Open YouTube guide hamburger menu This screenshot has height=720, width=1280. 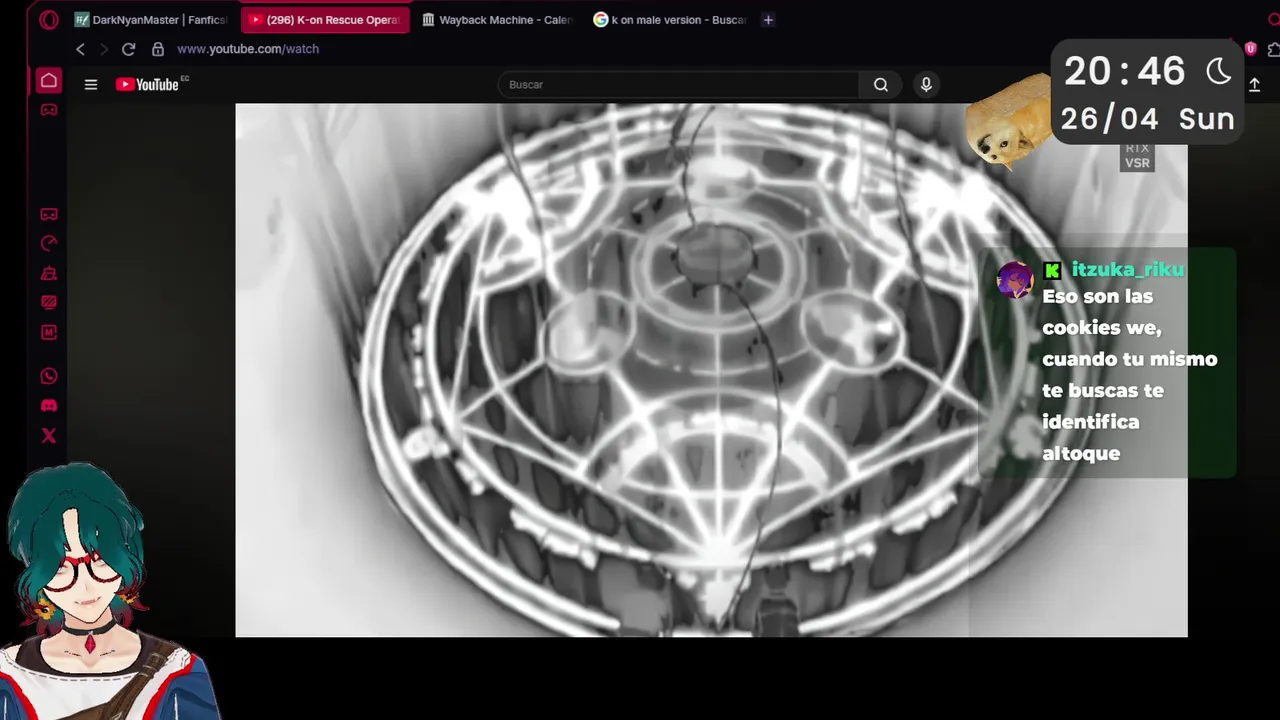[91, 85]
